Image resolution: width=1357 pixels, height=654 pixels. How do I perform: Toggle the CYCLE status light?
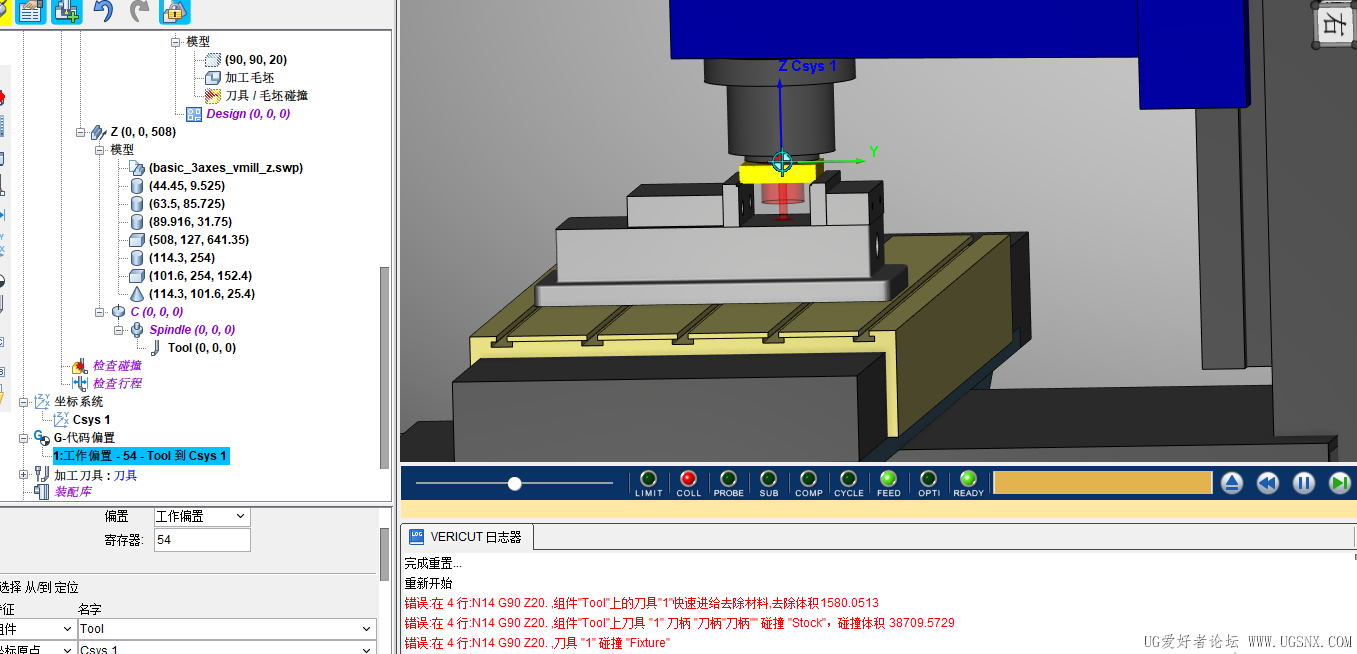[x=848, y=479]
